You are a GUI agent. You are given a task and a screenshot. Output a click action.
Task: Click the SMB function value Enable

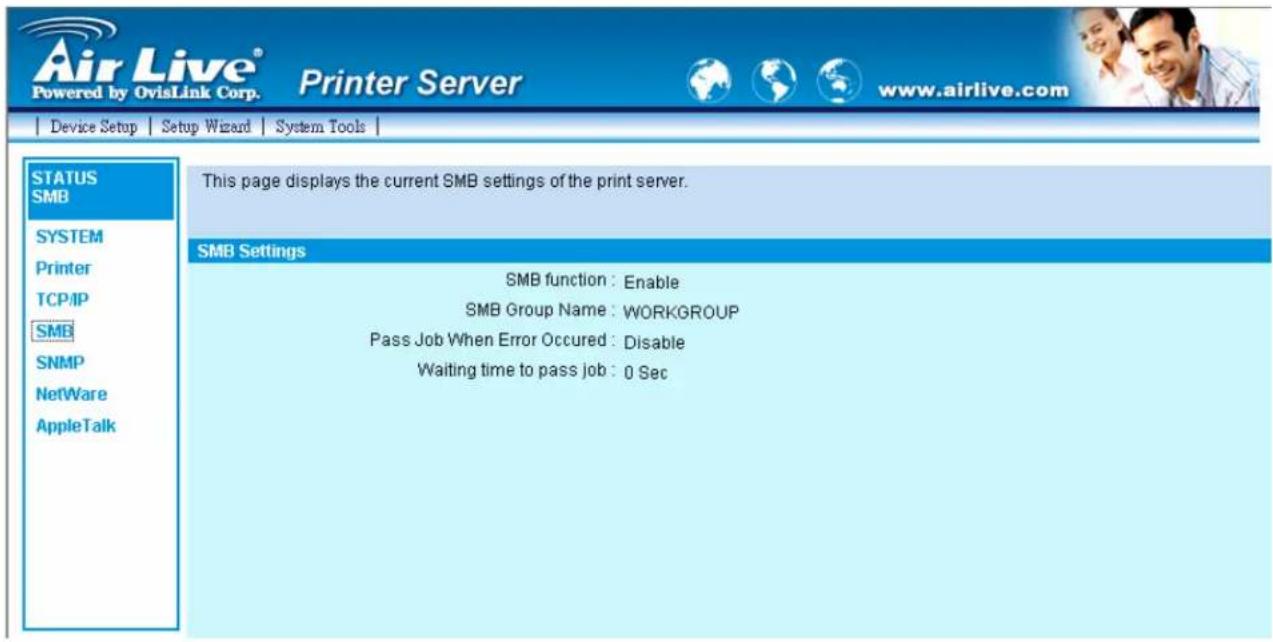click(651, 283)
